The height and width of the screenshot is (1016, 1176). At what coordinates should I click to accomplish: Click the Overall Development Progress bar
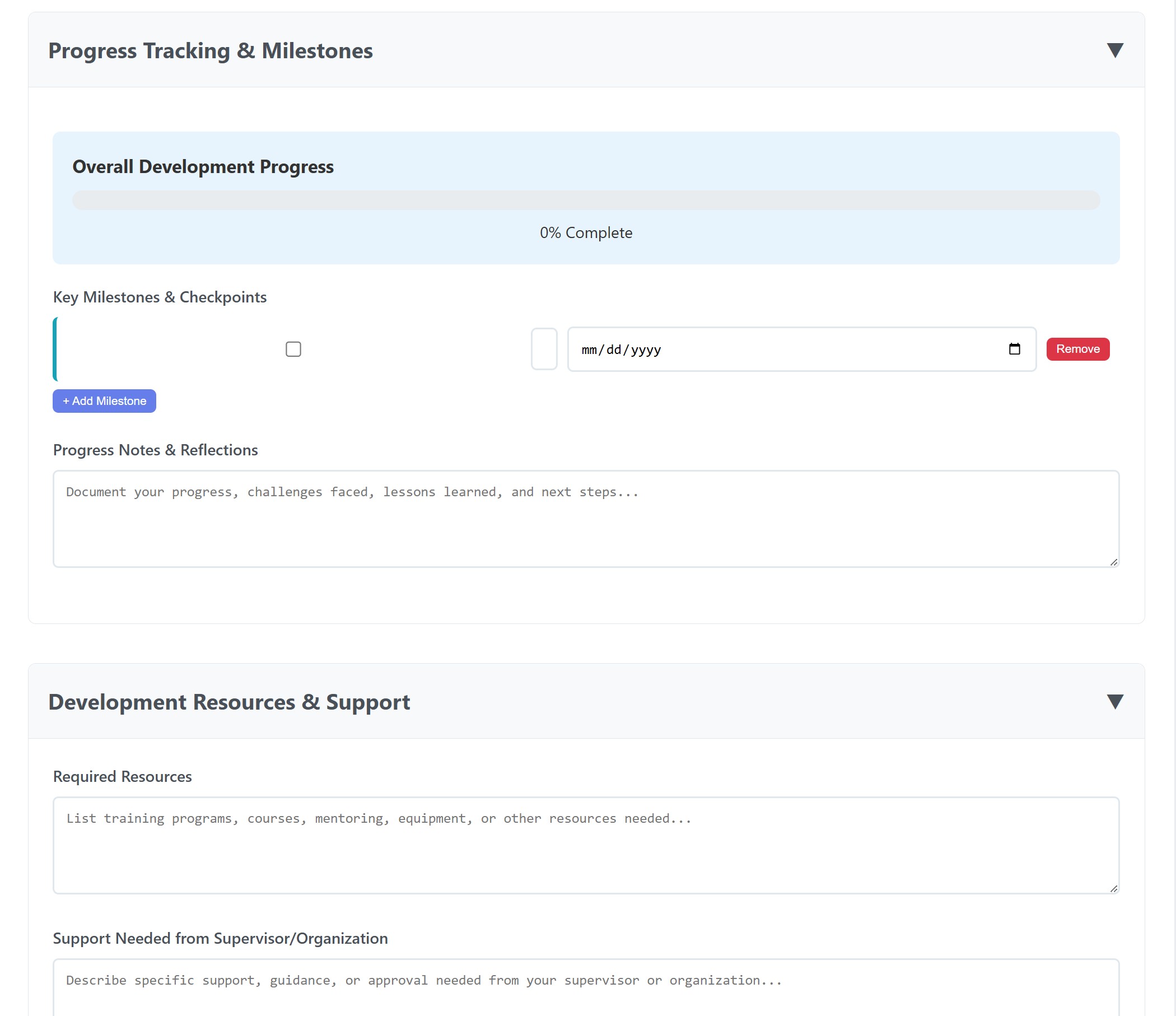pyautogui.click(x=586, y=201)
